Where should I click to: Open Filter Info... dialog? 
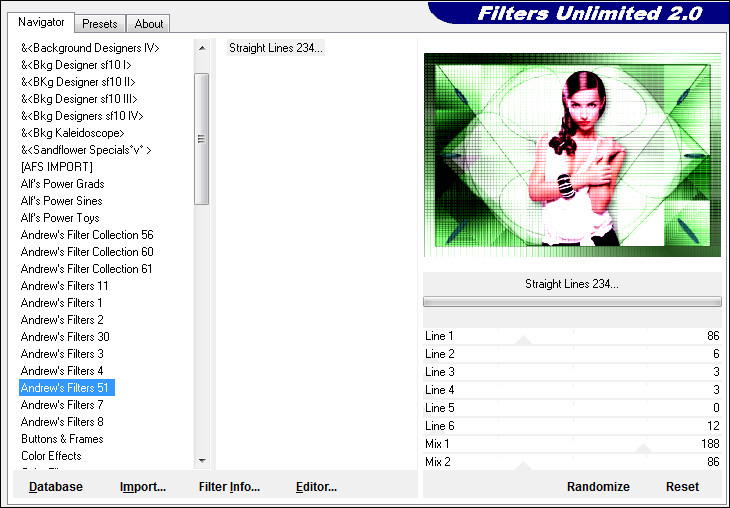click(x=229, y=487)
